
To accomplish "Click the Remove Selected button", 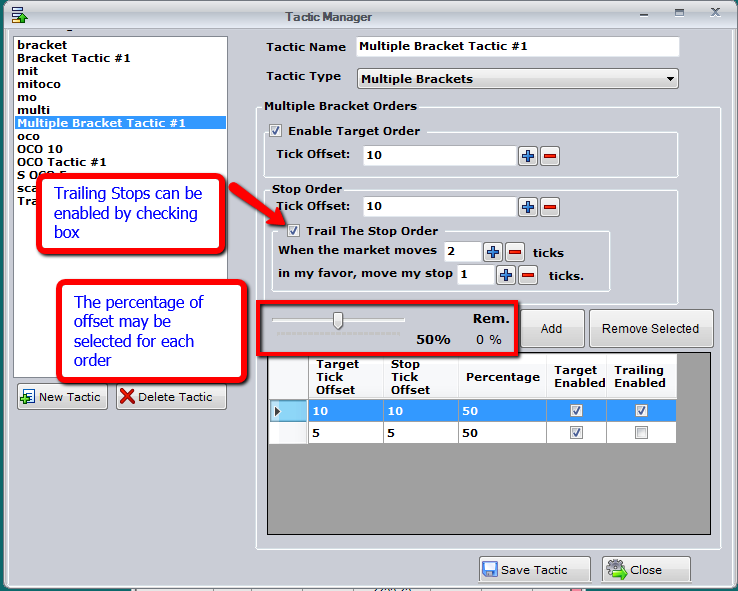I will click(650, 329).
